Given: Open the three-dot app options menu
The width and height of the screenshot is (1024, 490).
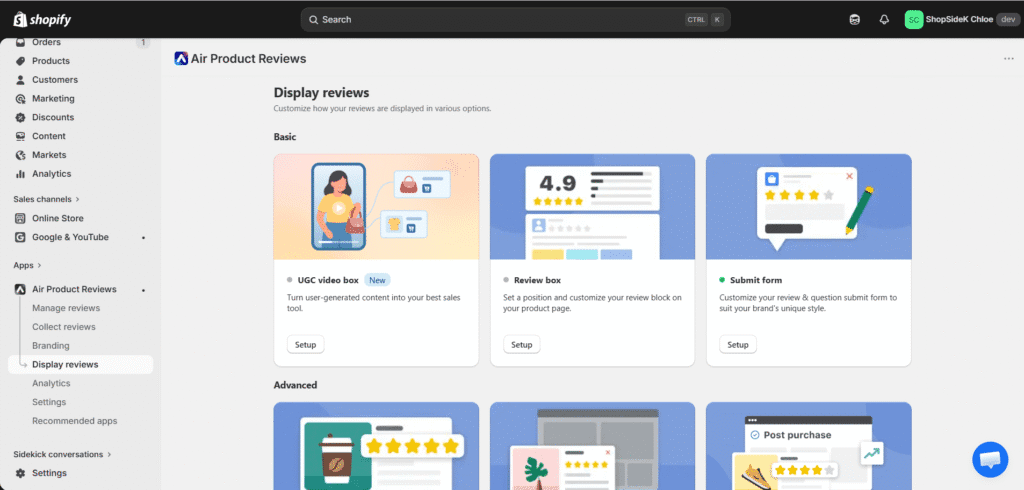Looking at the screenshot, I should 1008,59.
